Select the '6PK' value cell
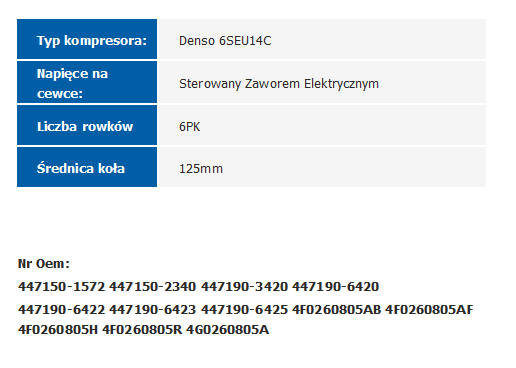Screen dimensions: 516x368 322,125
